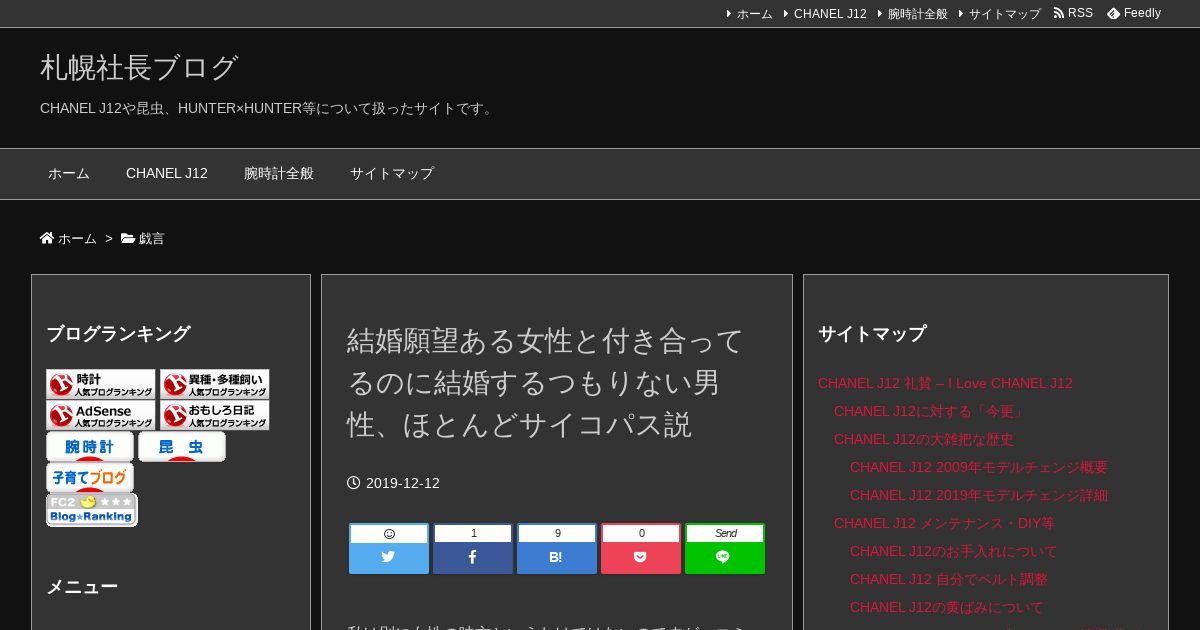Screen dimensions: 1200x630
Task: Select サイトマップ in the main navigation
Action: click(392, 174)
